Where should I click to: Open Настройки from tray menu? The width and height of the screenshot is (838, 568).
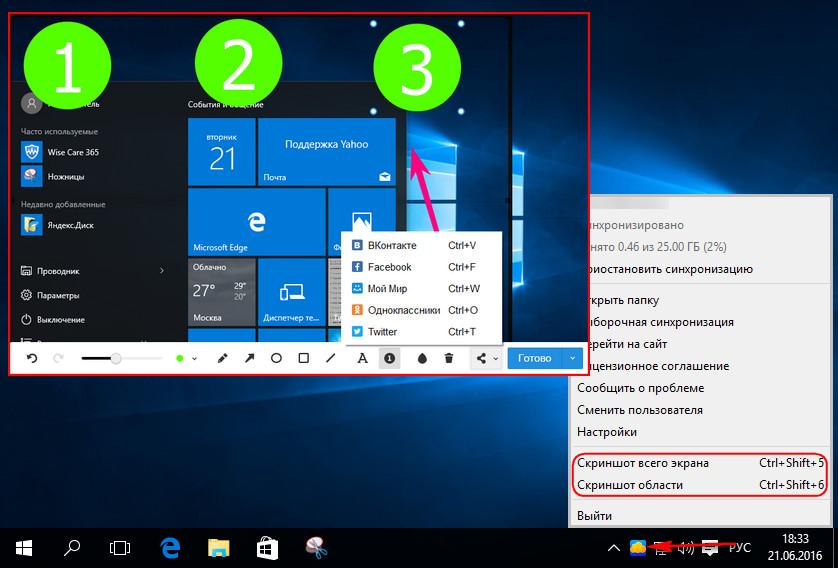[700, 432]
